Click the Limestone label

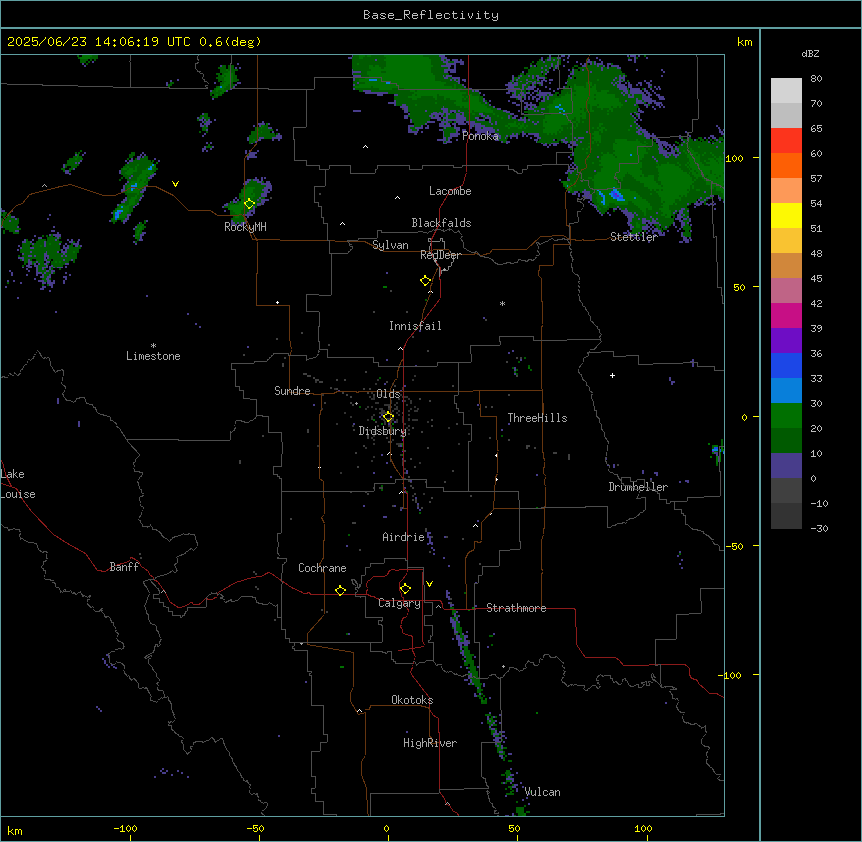click(153, 356)
